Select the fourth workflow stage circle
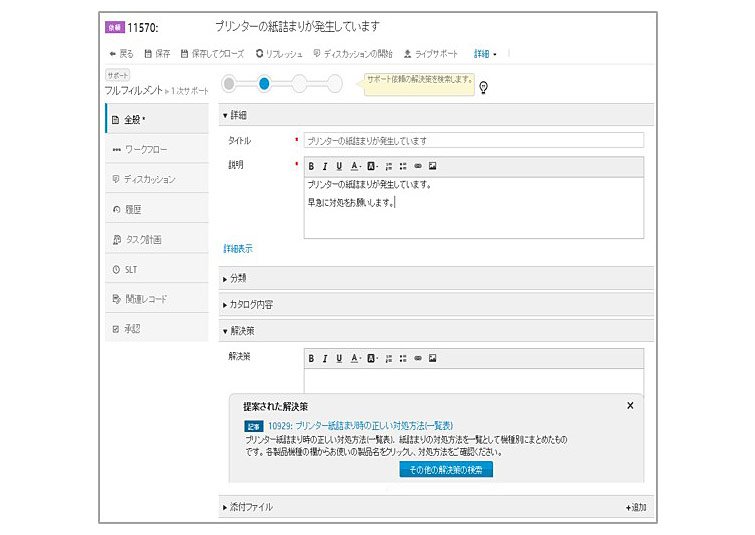Image resolution: width=755 pixels, height=535 pixels. click(x=334, y=84)
